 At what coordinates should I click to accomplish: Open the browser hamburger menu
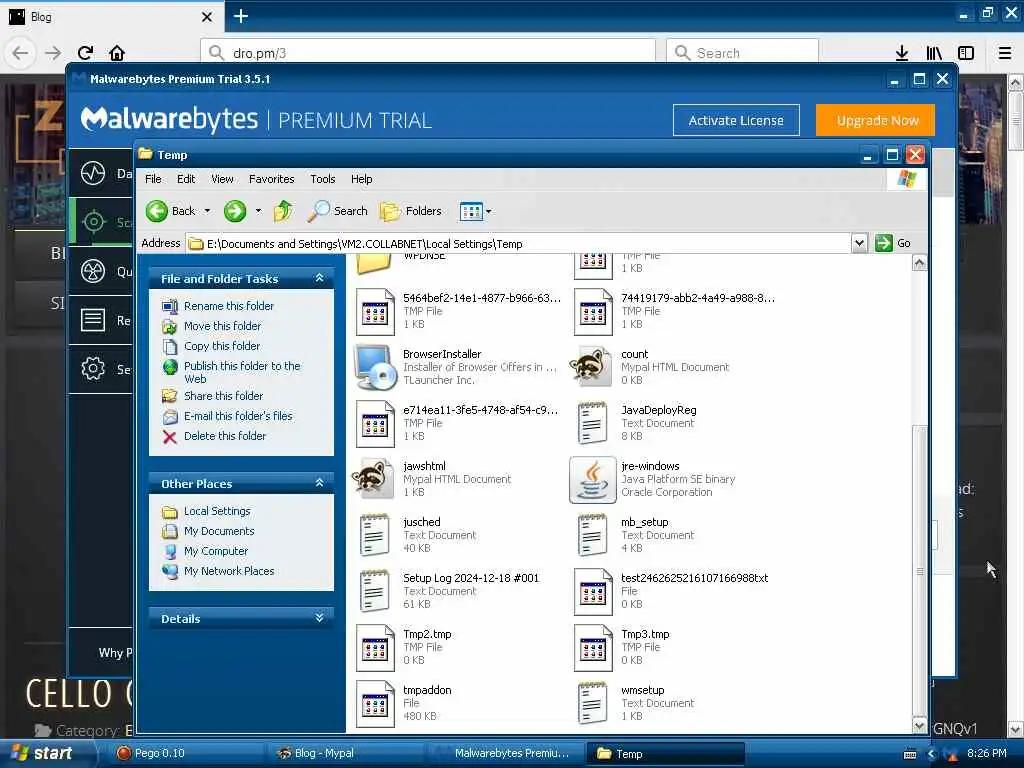point(1005,53)
